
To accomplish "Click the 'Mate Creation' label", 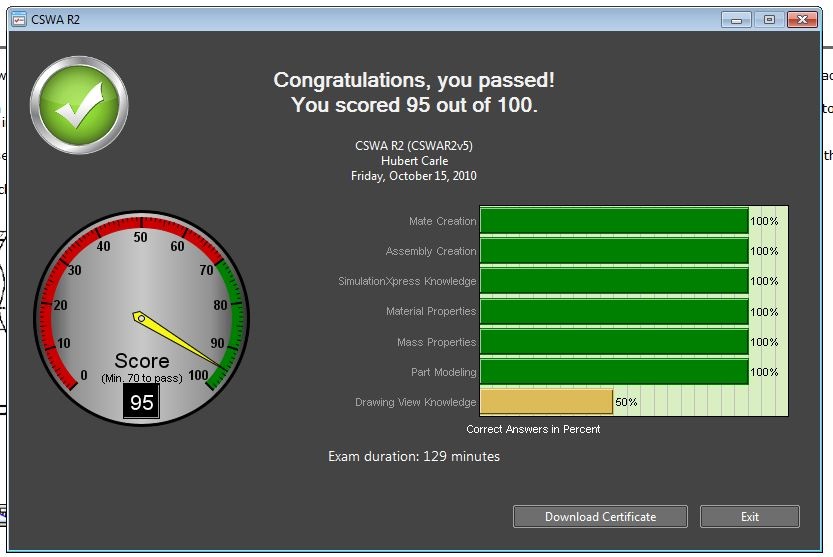I will click(443, 221).
